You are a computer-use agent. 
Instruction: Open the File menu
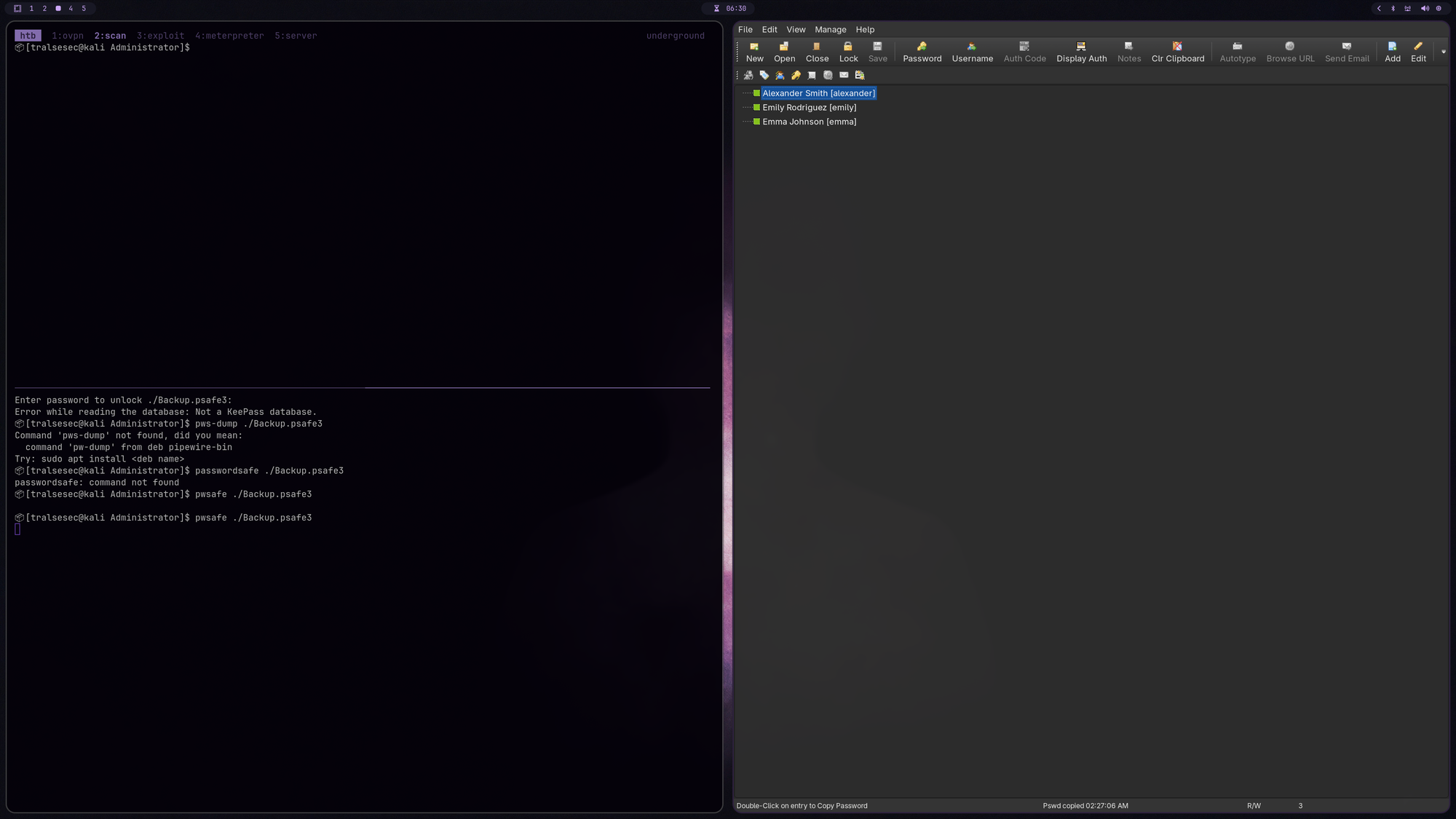tap(745, 30)
